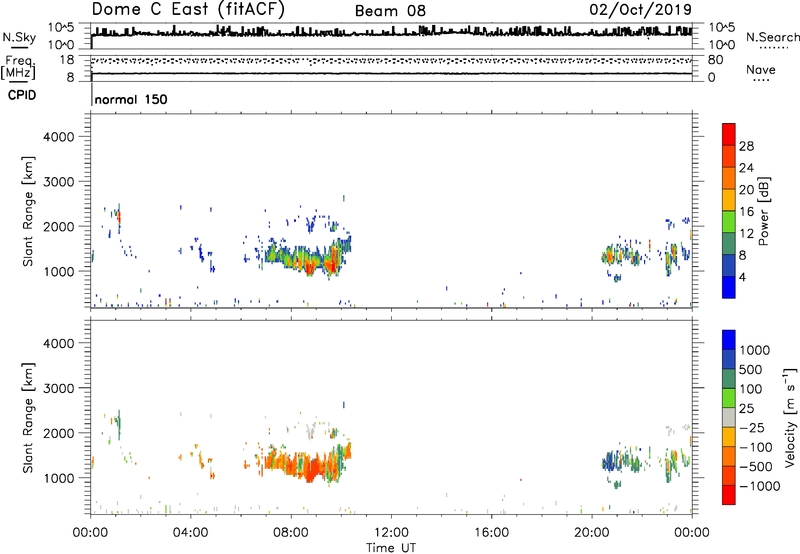This screenshot has width=800, height=554.
Task: Click the 'Power [dB]' colorbar title
Action: (x=763, y=211)
